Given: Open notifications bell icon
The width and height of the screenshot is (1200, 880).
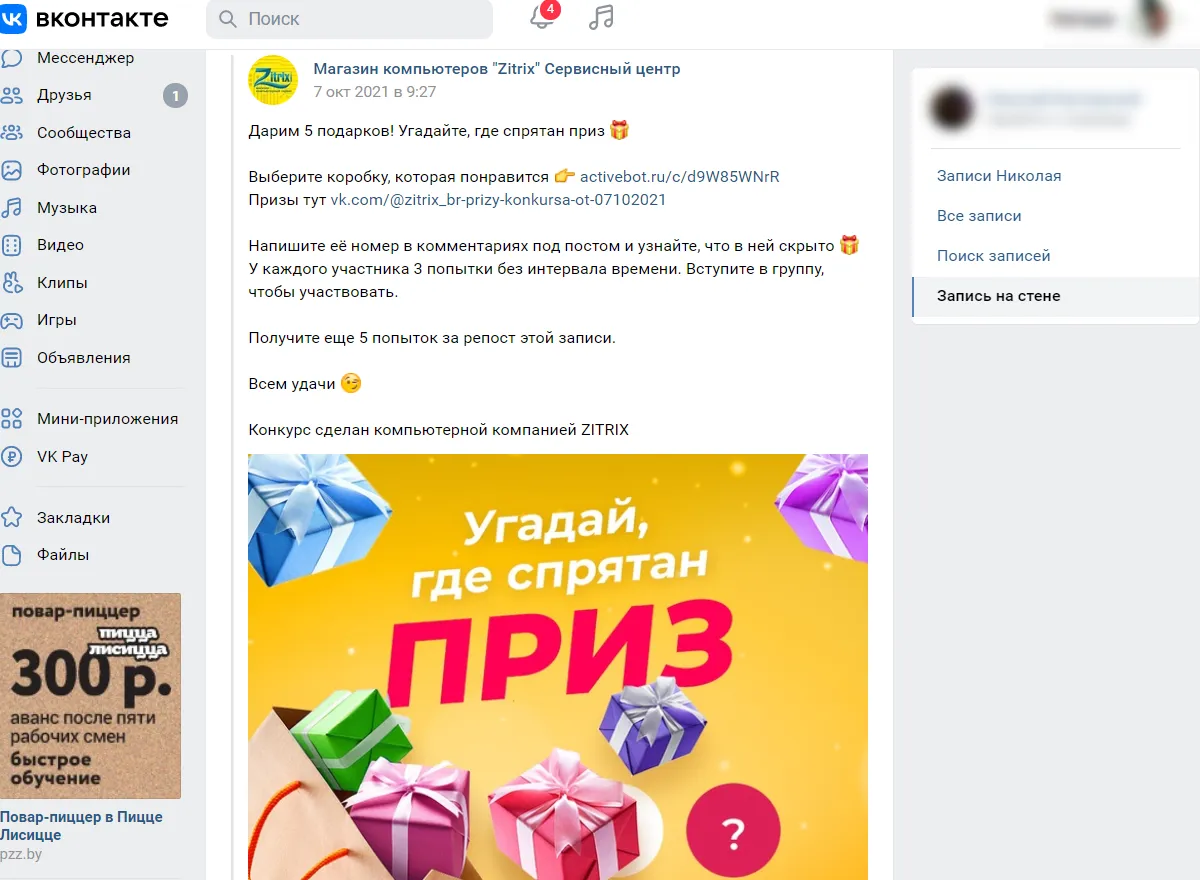Looking at the screenshot, I should [541, 18].
